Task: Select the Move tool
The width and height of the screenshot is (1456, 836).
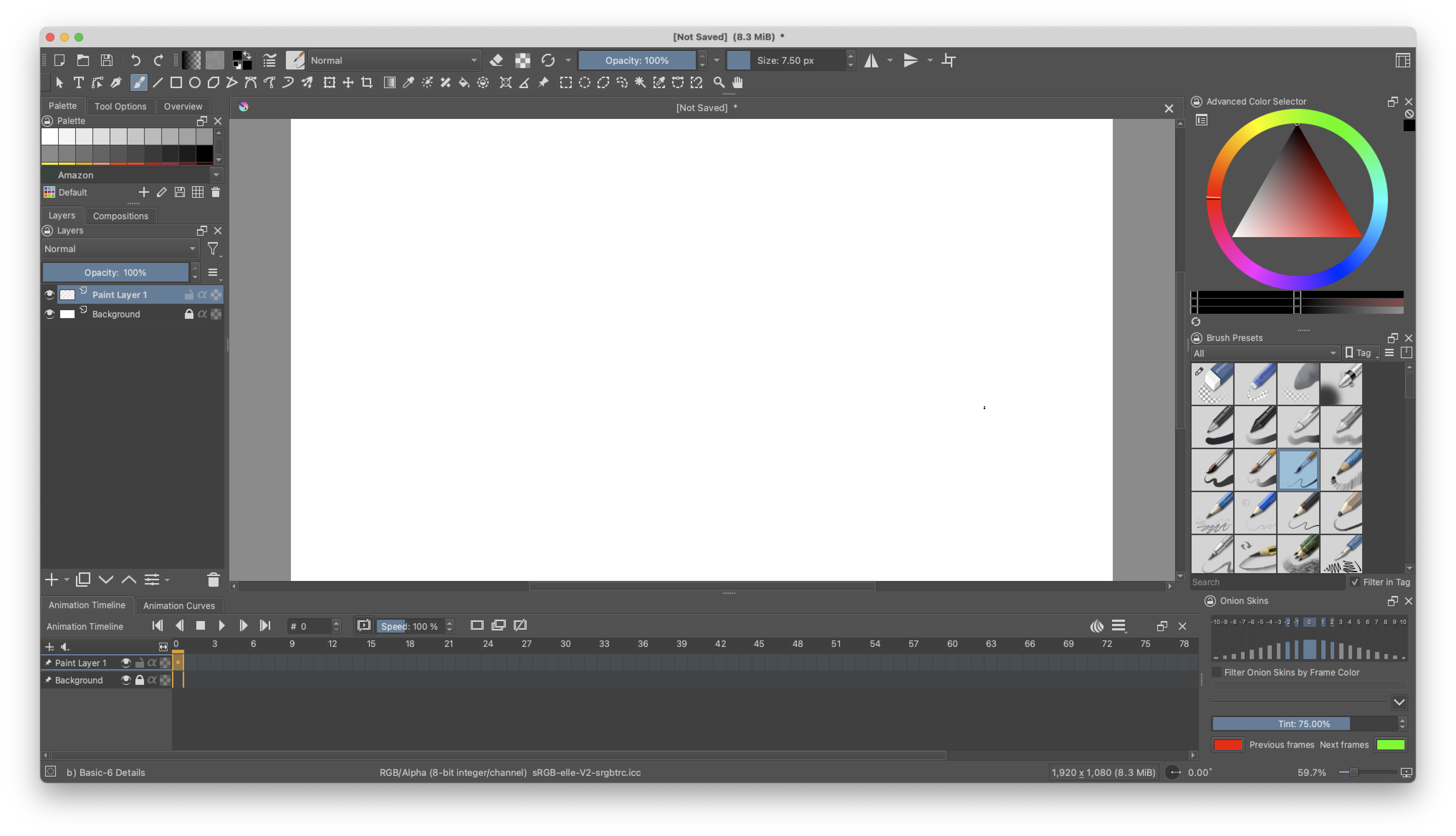Action: [x=348, y=83]
